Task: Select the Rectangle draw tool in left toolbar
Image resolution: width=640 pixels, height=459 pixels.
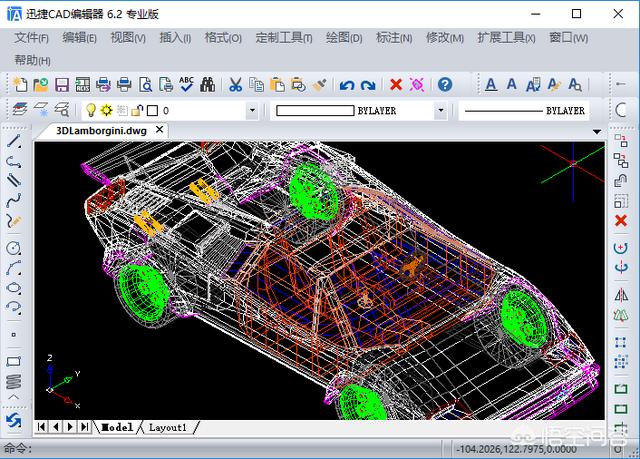Action: pyautogui.click(x=14, y=361)
